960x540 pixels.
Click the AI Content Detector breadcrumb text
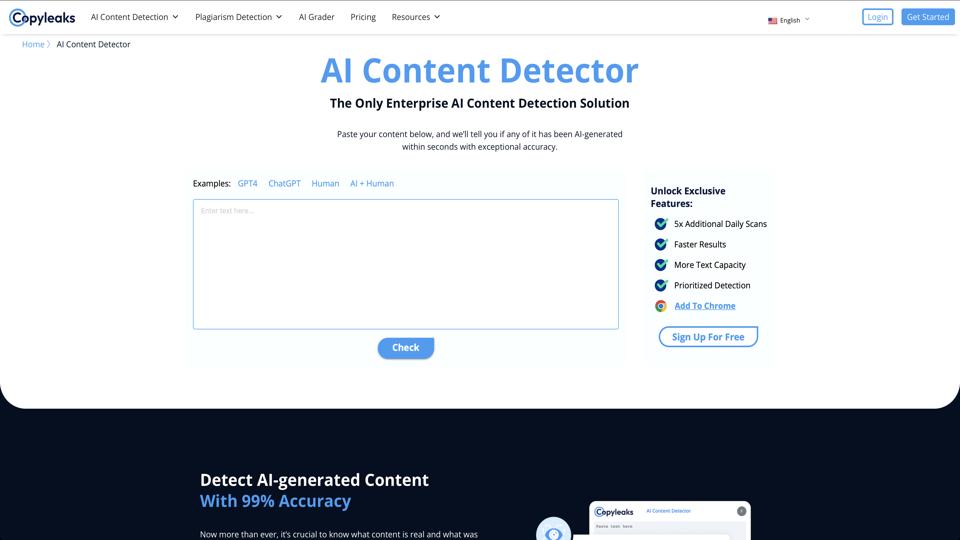point(93,44)
